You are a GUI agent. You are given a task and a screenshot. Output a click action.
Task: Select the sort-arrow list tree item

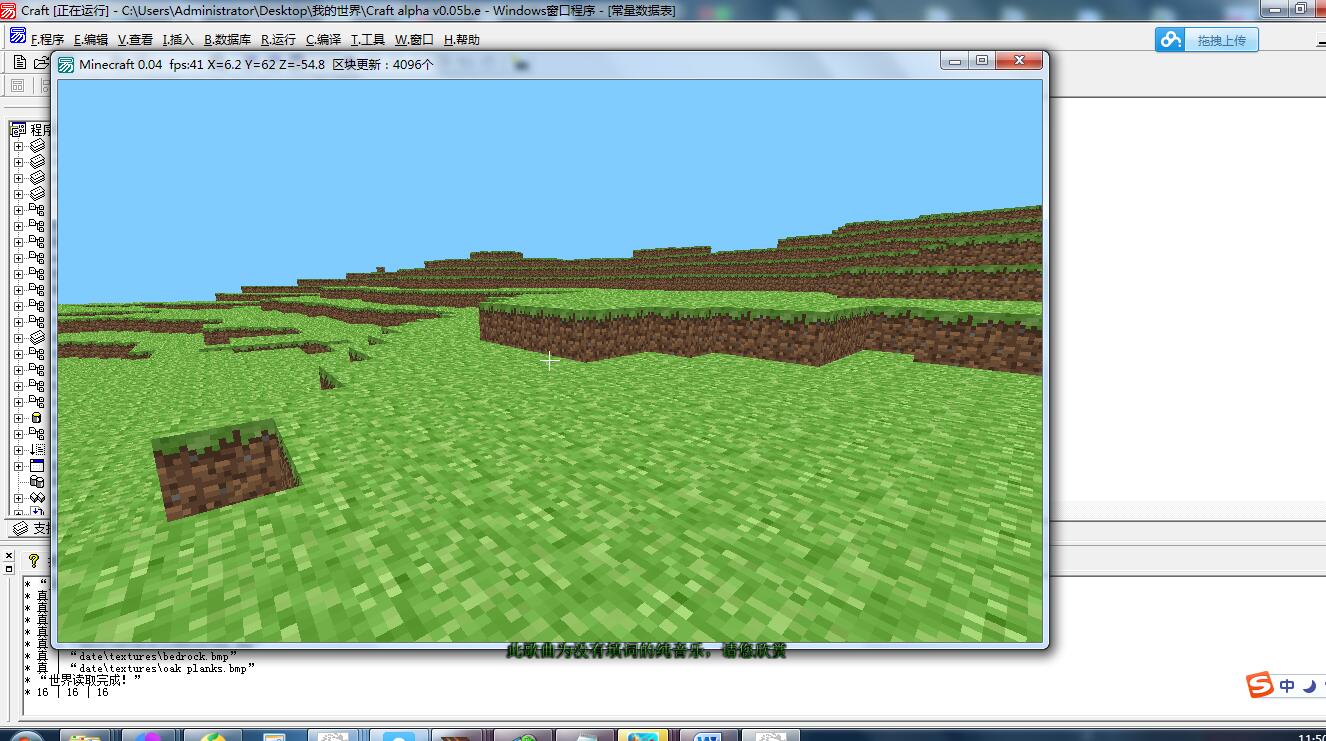point(37,450)
